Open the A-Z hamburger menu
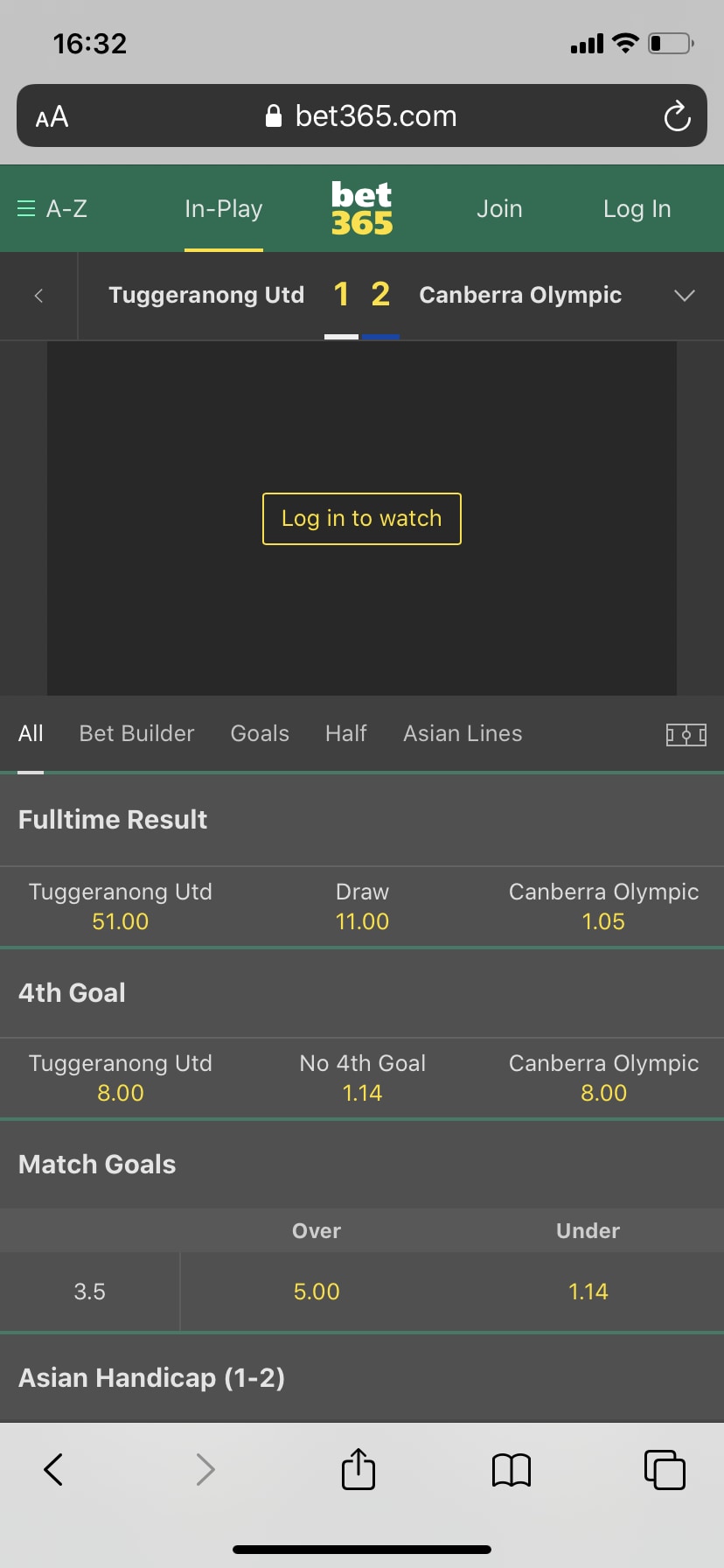This screenshot has width=724, height=1568. click(x=52, y=209)
